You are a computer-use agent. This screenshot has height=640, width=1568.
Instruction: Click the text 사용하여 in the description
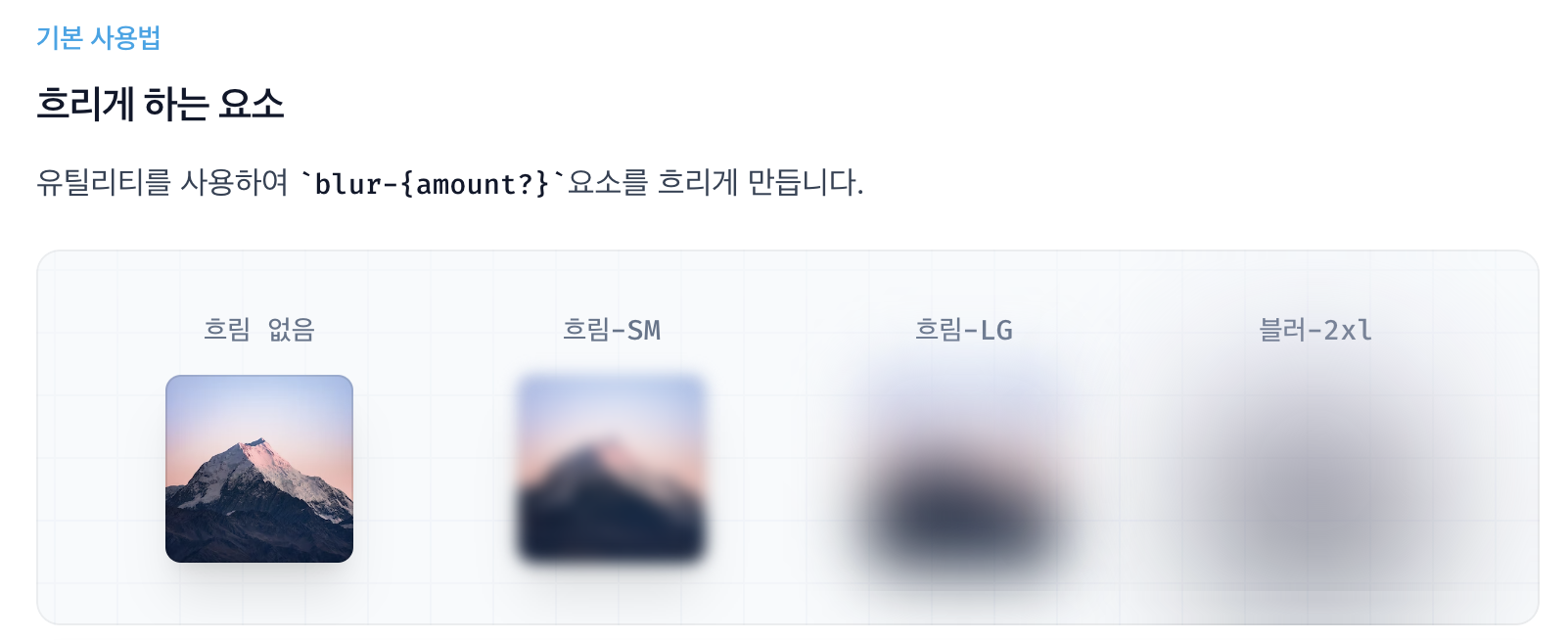[x=235, y=183]
